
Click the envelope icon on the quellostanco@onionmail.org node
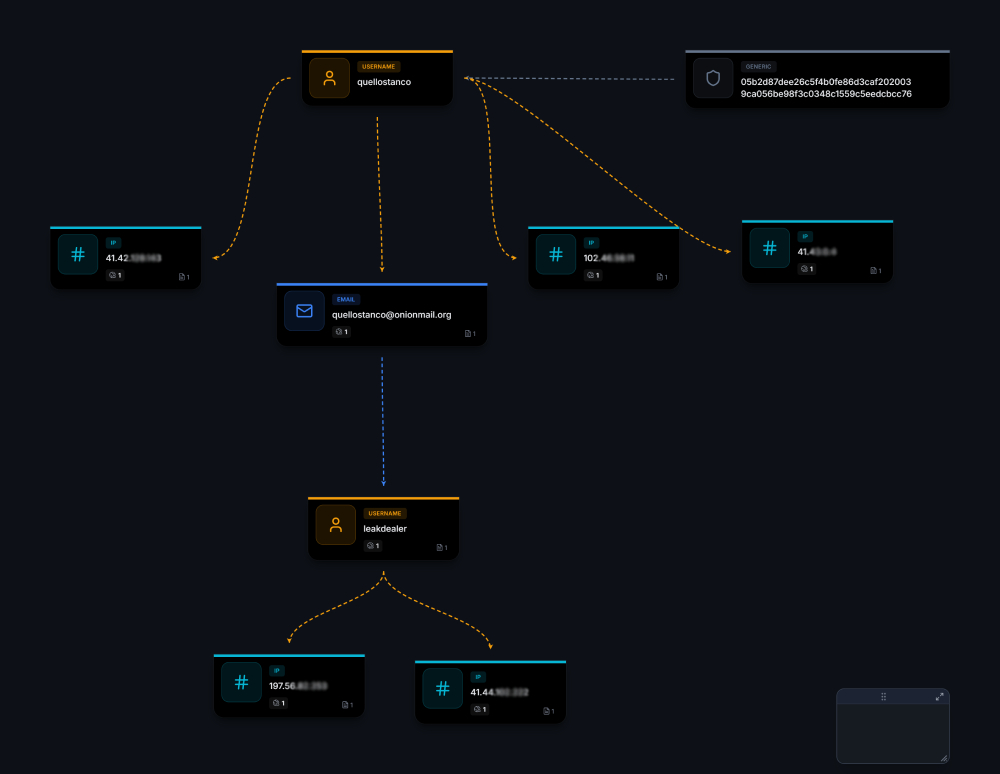(x=304, y=311)
